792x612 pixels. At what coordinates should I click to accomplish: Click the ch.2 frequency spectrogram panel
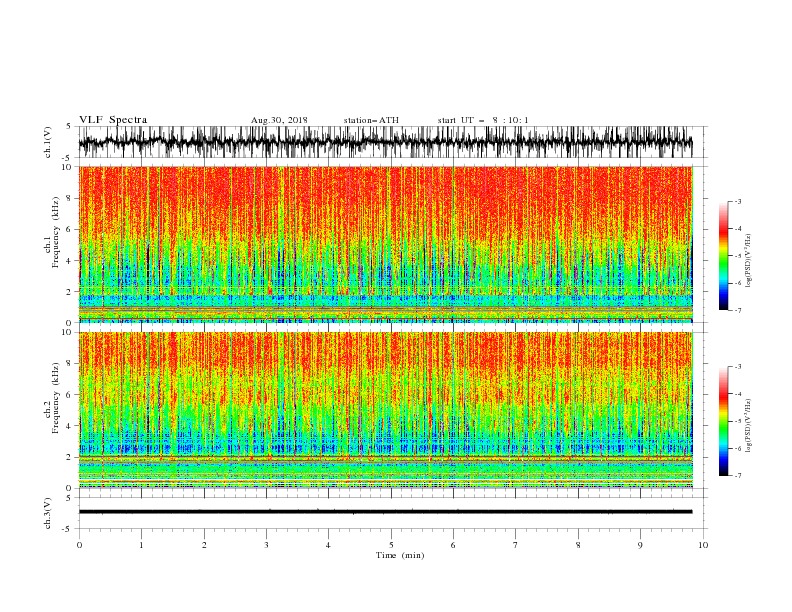(x=386, y=410)
